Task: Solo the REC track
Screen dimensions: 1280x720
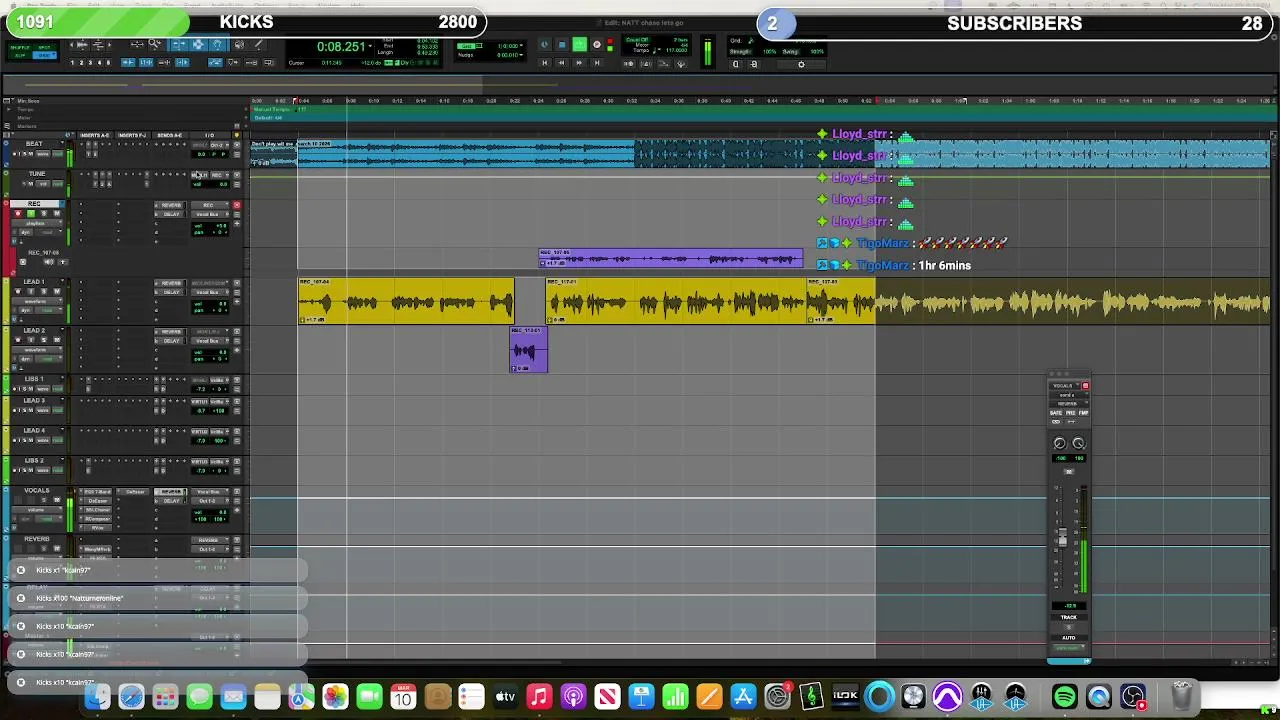Action: pos(44,213)
